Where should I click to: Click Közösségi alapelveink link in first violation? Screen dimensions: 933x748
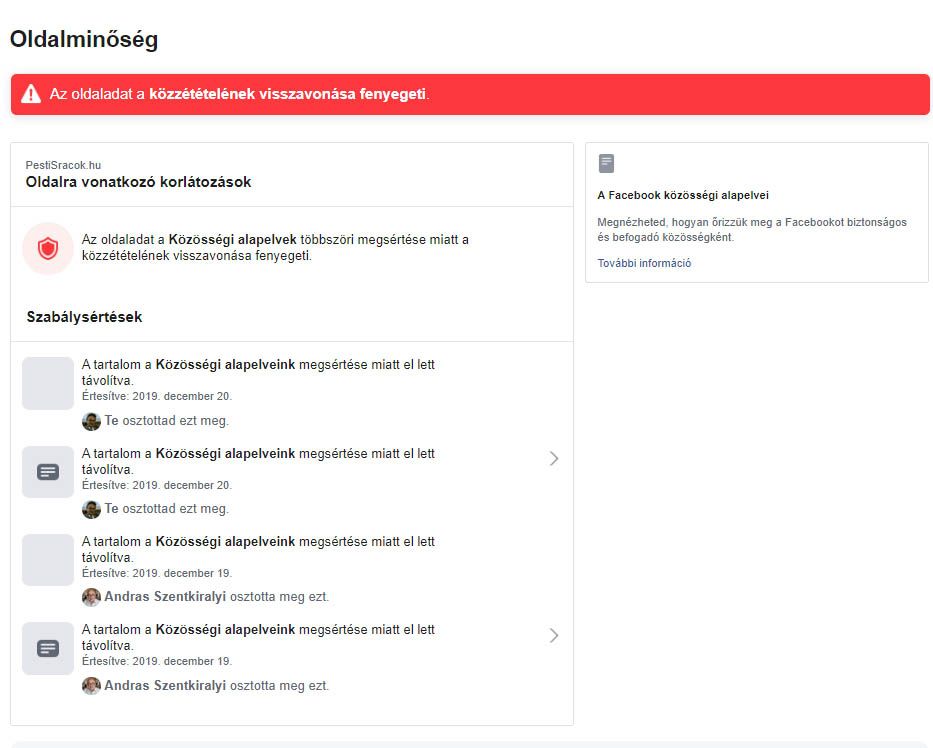[x=225, y=365]
